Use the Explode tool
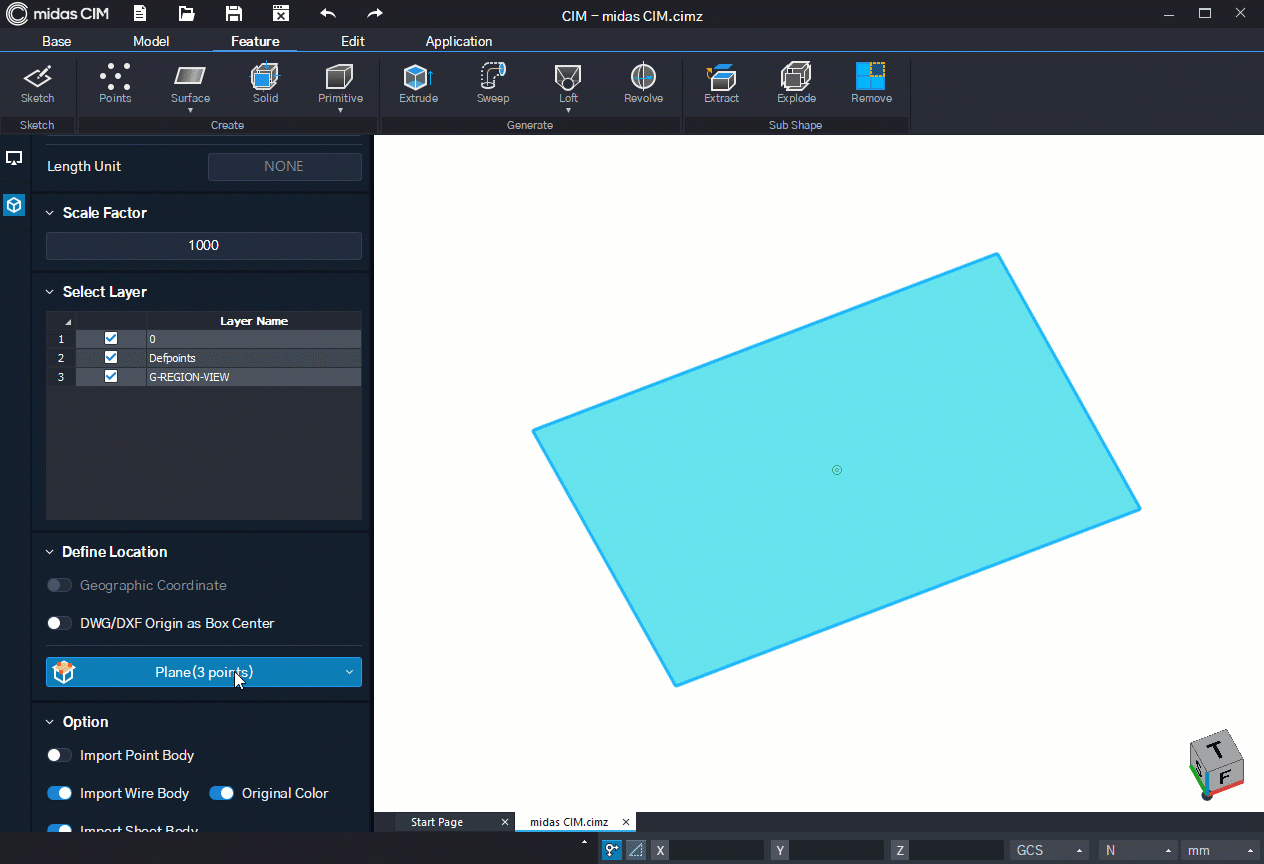This screenshot has height=864, width=1264. [796, 84]
